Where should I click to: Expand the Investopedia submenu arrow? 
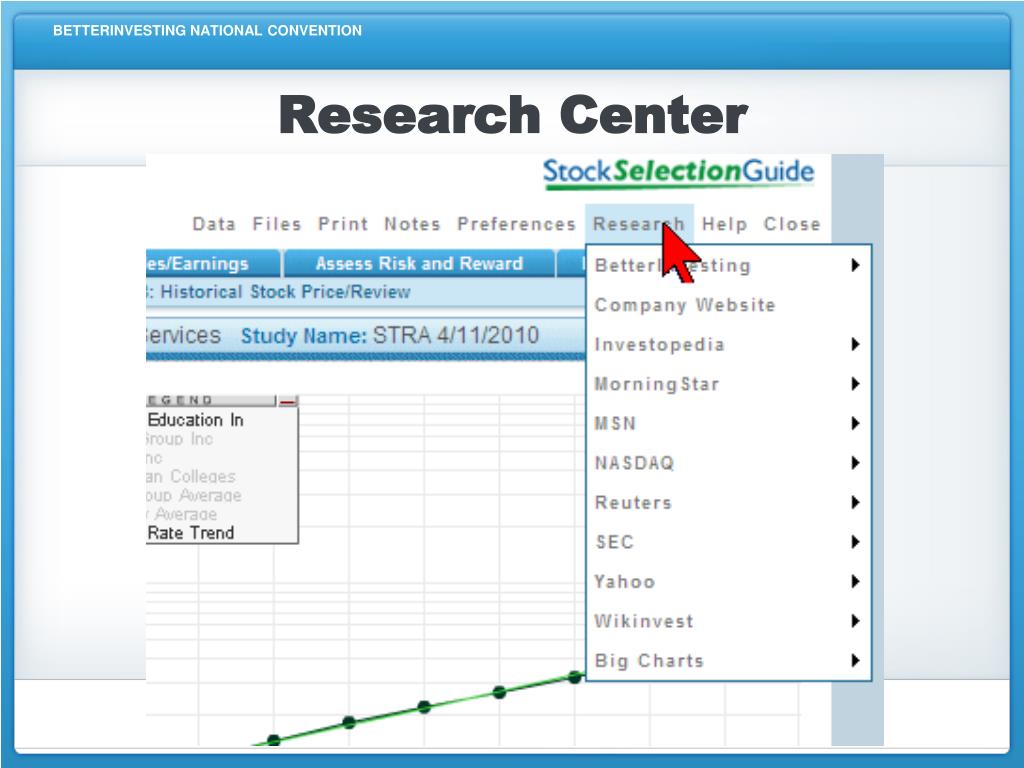pos(855,344)
